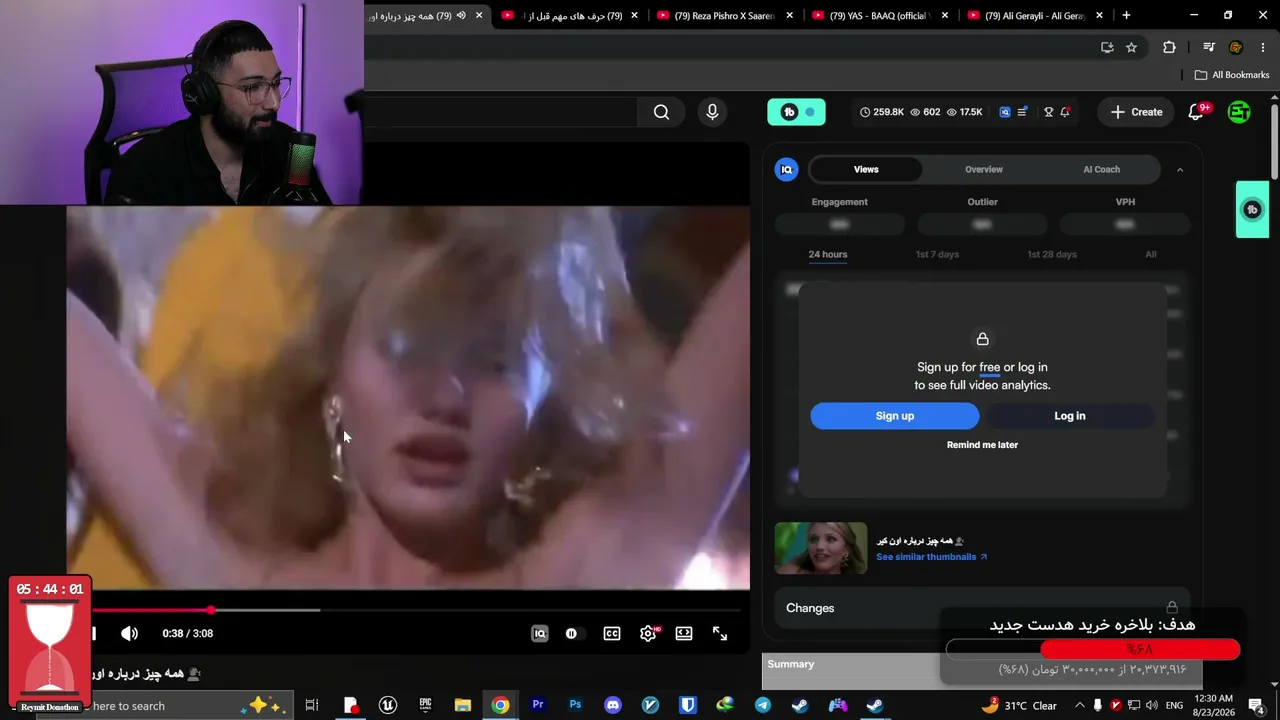The width and height of the screenshot is (1280, 720).
Task: Click the blue Sign up button
Action: pos(895,416)
